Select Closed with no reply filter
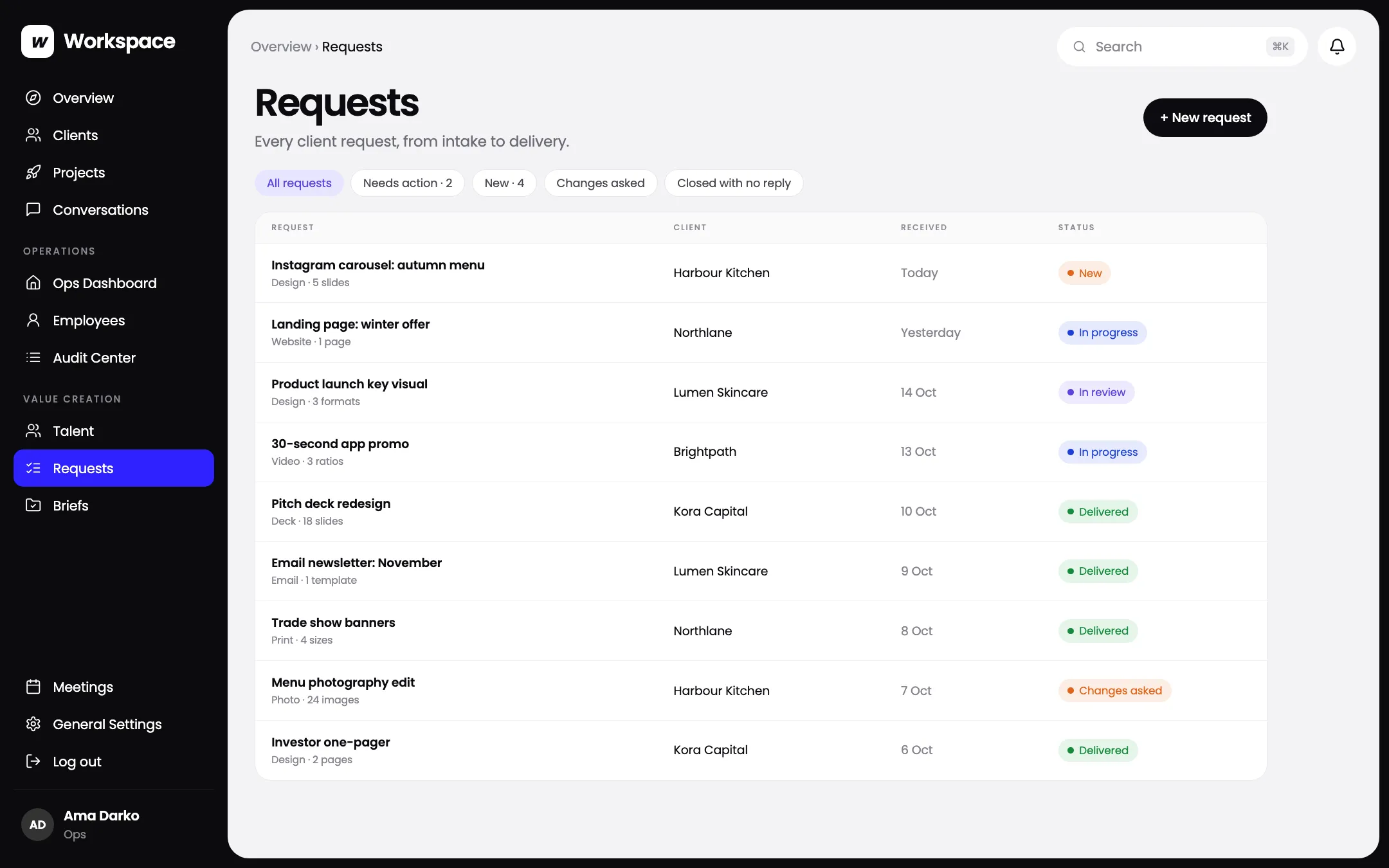The width and height of the screenshot is (1389, 868). [x=734, y=183]
